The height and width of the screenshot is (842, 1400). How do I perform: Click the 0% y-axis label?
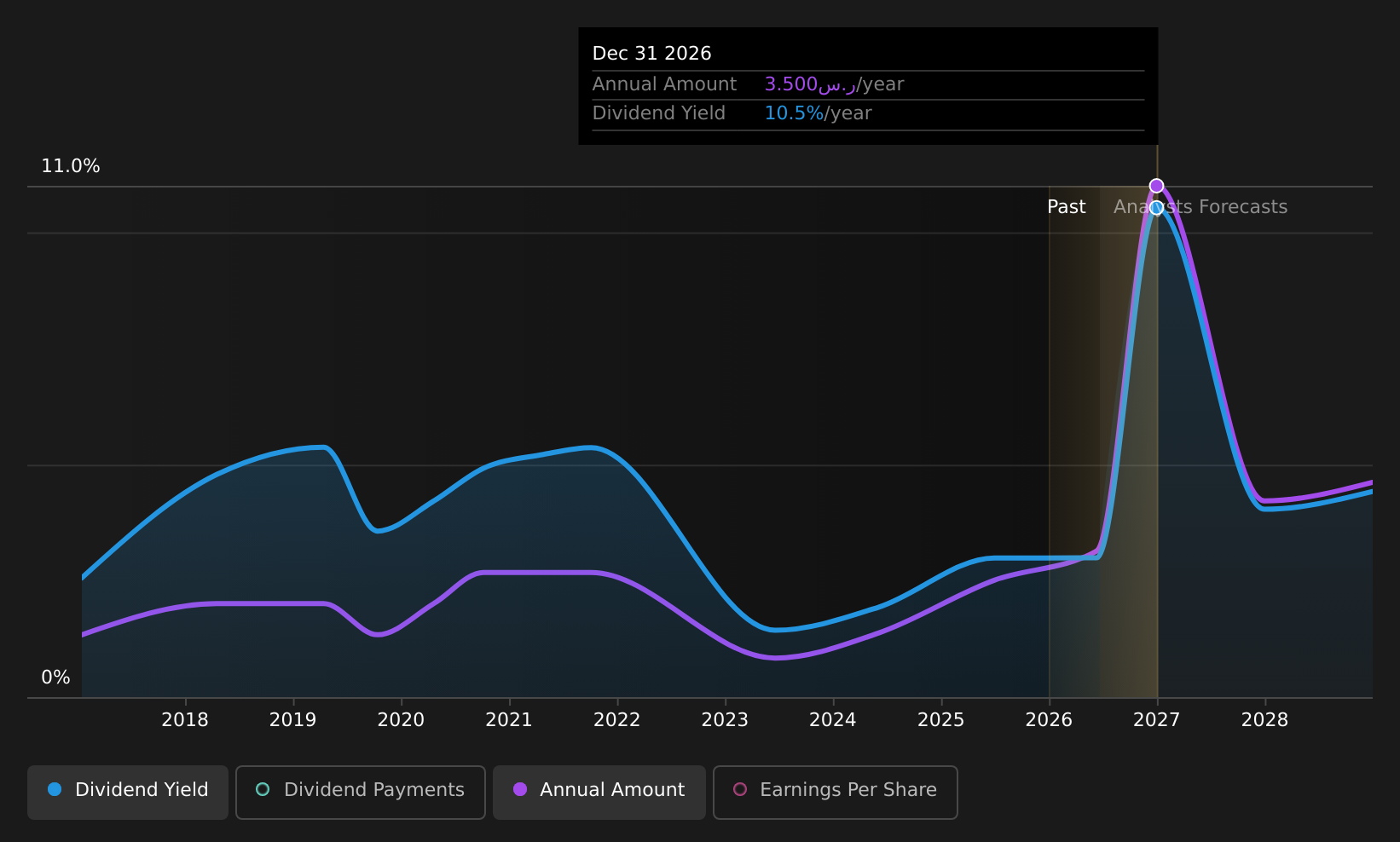pyautogui.click(x=56, y=678)
